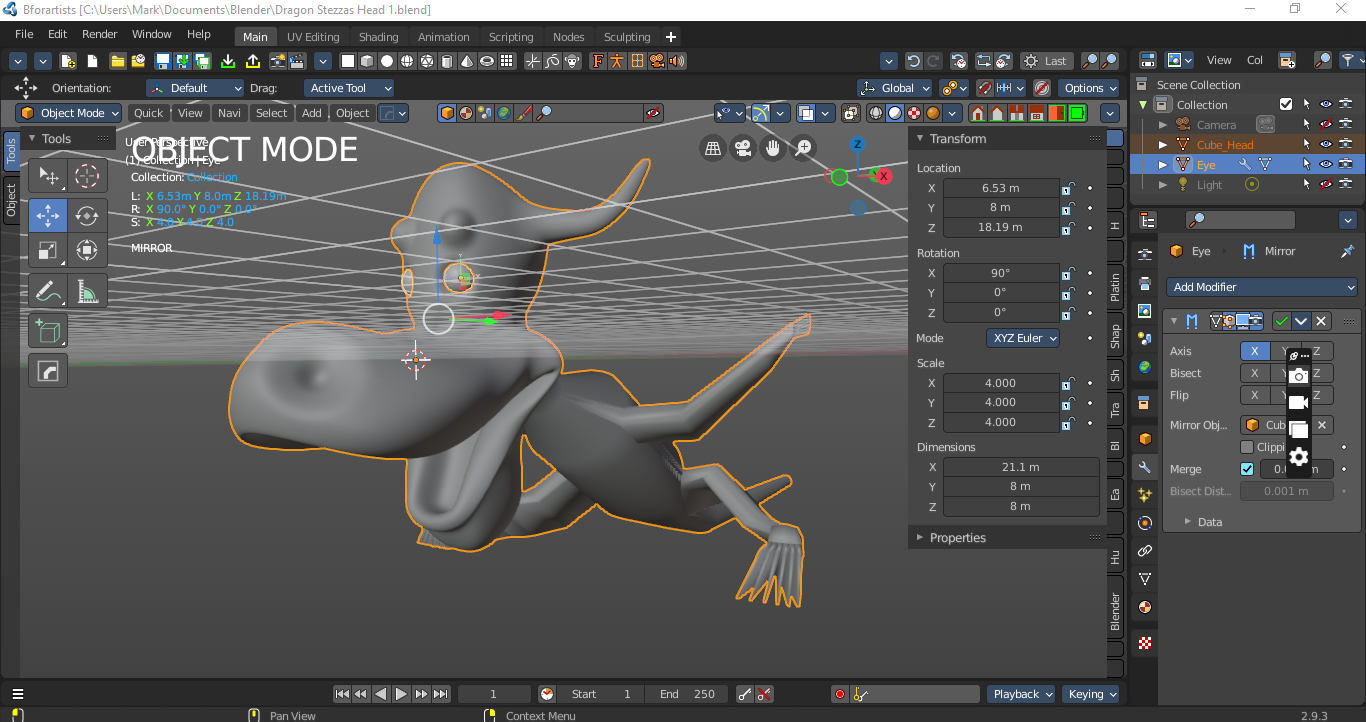Screen dimensions: 1366x722
Task: Open the Add Modifier dropdown
Action: tap(1264, 287)
